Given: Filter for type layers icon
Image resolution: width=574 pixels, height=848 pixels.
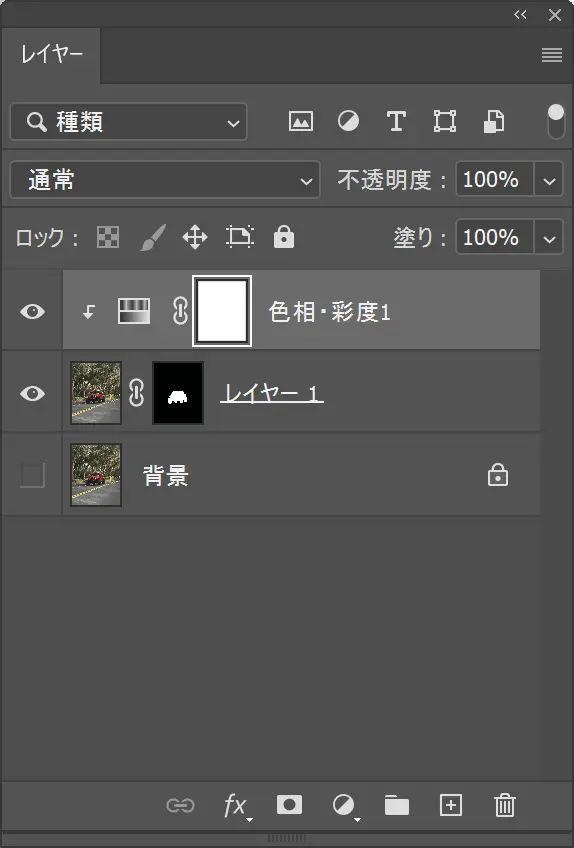Looking at the screenshot, I should point(396,121).
